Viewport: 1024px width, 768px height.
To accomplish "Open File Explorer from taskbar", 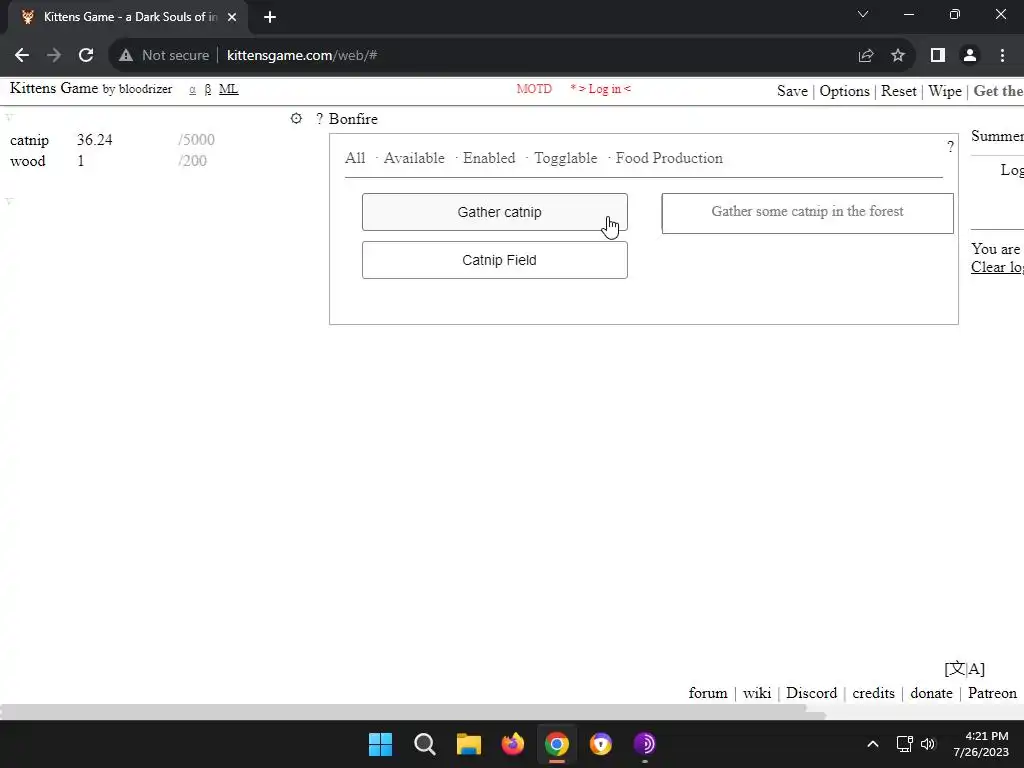I will click(x=468, y=744).
